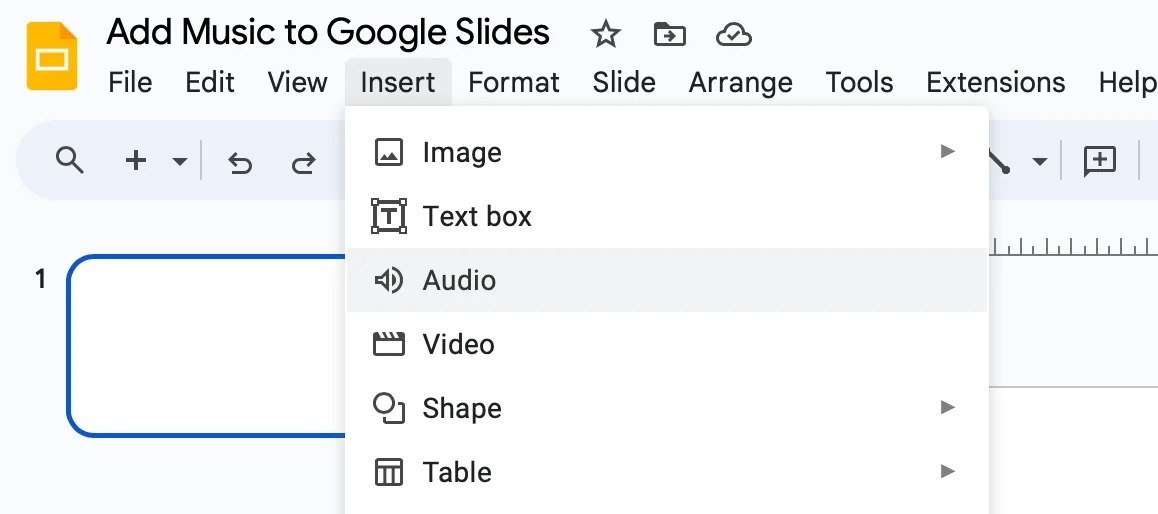Choose Image from the Insert menu
Image resolution: width=1158 pixels, height=514 pixels.
coord(667,153)
